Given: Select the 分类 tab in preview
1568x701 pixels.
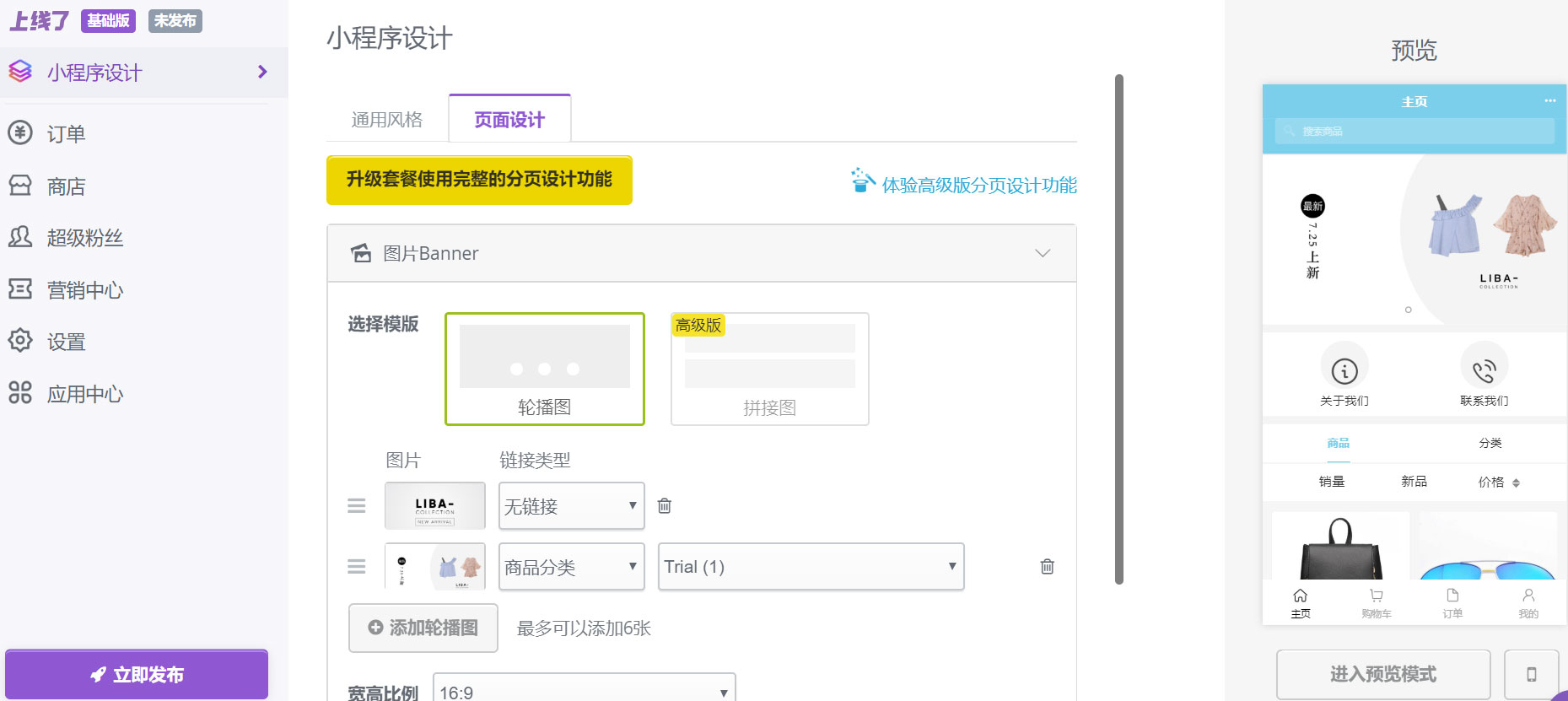Looking at the screenshot, I should (1490, 444).
